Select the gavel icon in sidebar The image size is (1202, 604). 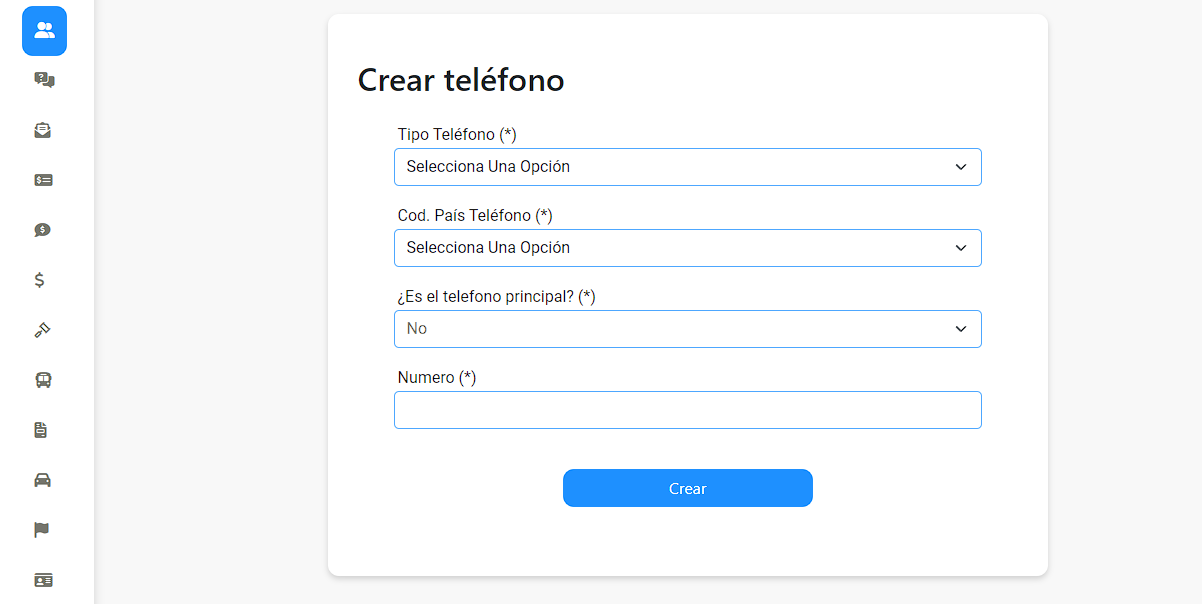tap(42, 330)
